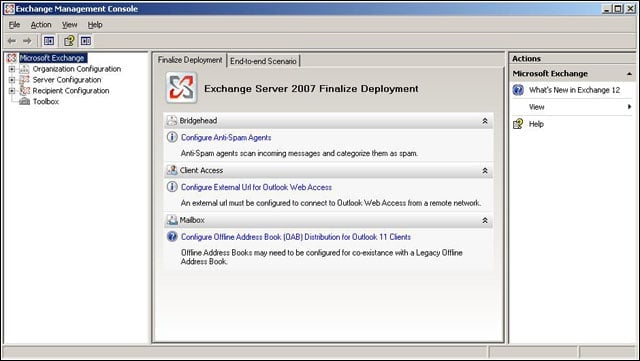Select Toolbox in the console tree
The width and height of the screenshot is (640, 361).
pyautogui.click(x=46, y=101)
